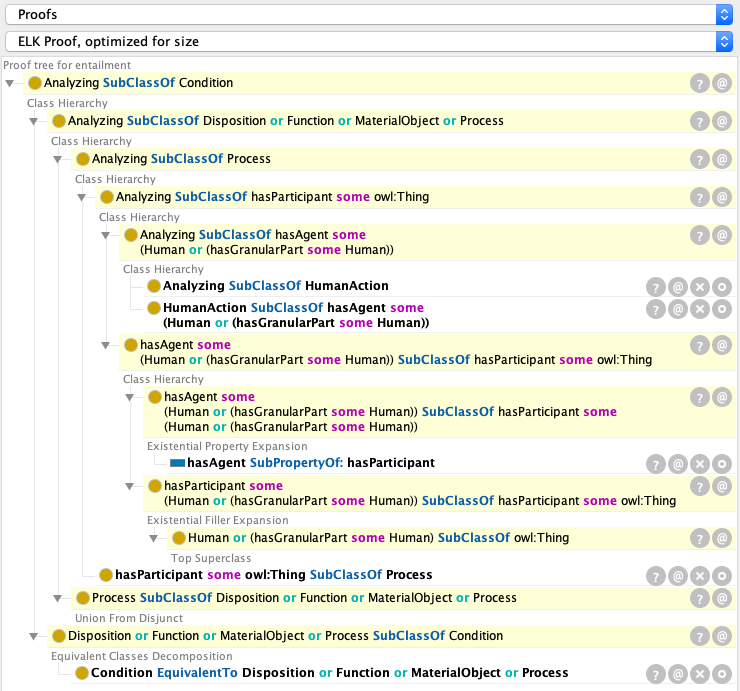740x691 pixels.
Task: Click annotation (@) icon for 'Analyzing SubClassOf Condition'
Action: point(722,84)
